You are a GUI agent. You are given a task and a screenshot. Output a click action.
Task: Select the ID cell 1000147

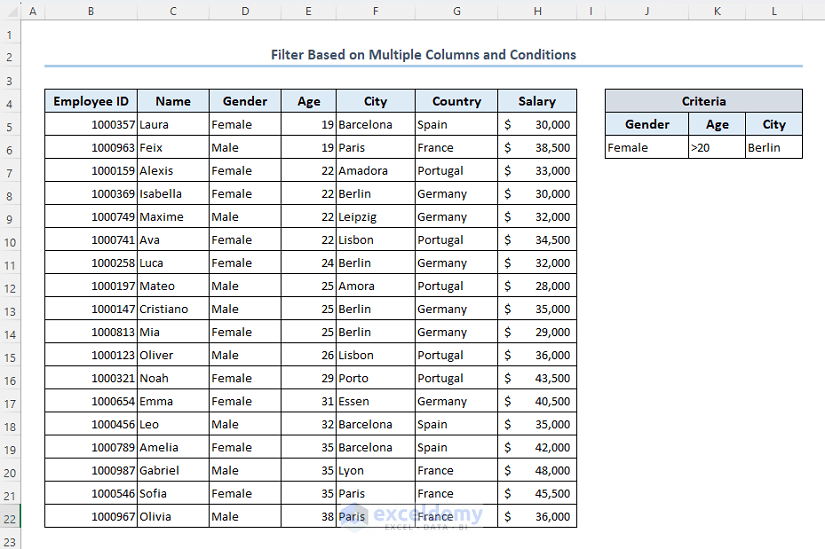[91, 310]
